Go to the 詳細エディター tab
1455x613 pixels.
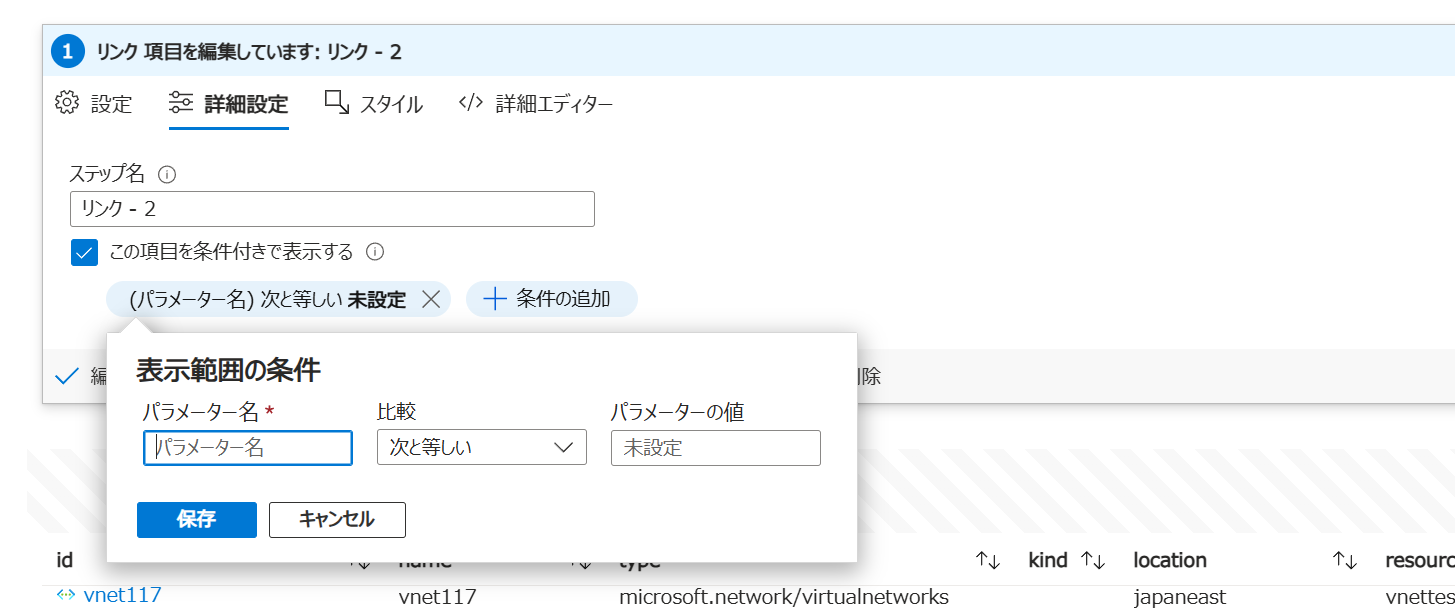[x=536, y=104]
